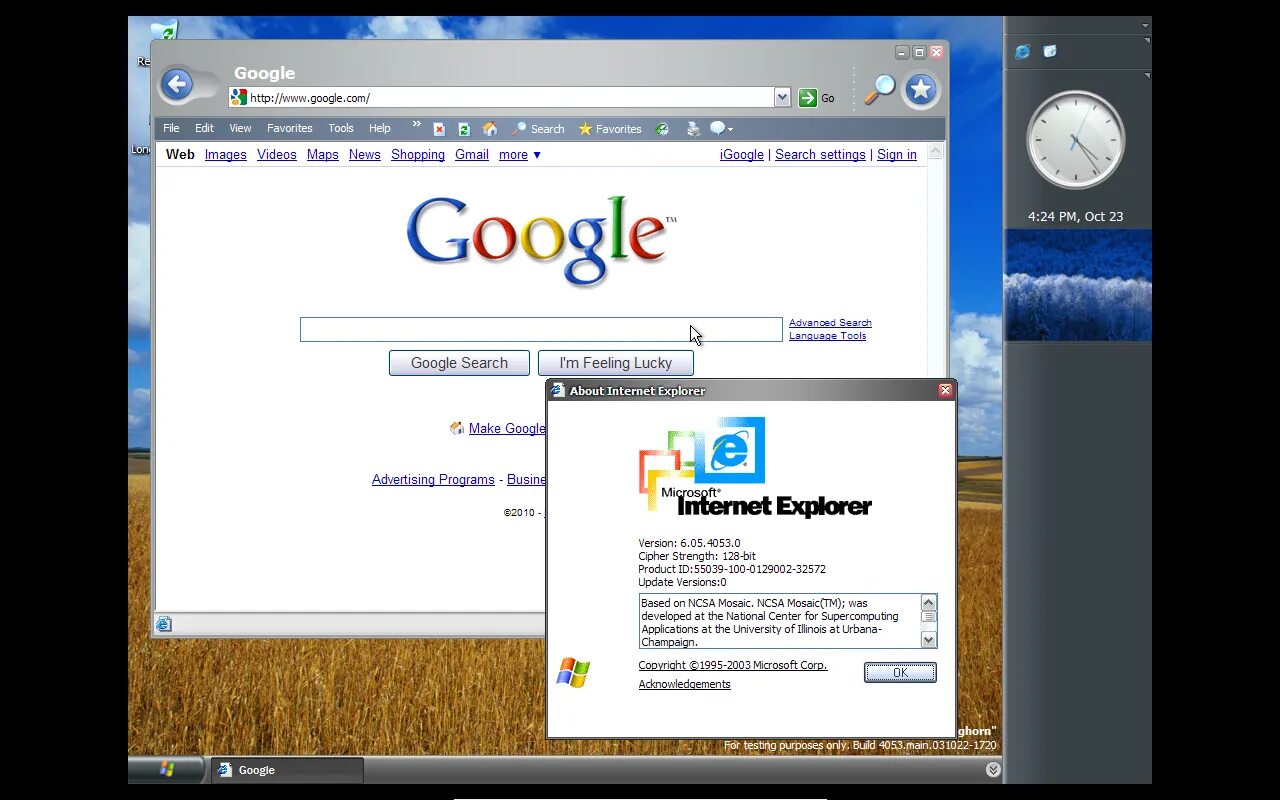Open the Images link

(x=226, y=155)
